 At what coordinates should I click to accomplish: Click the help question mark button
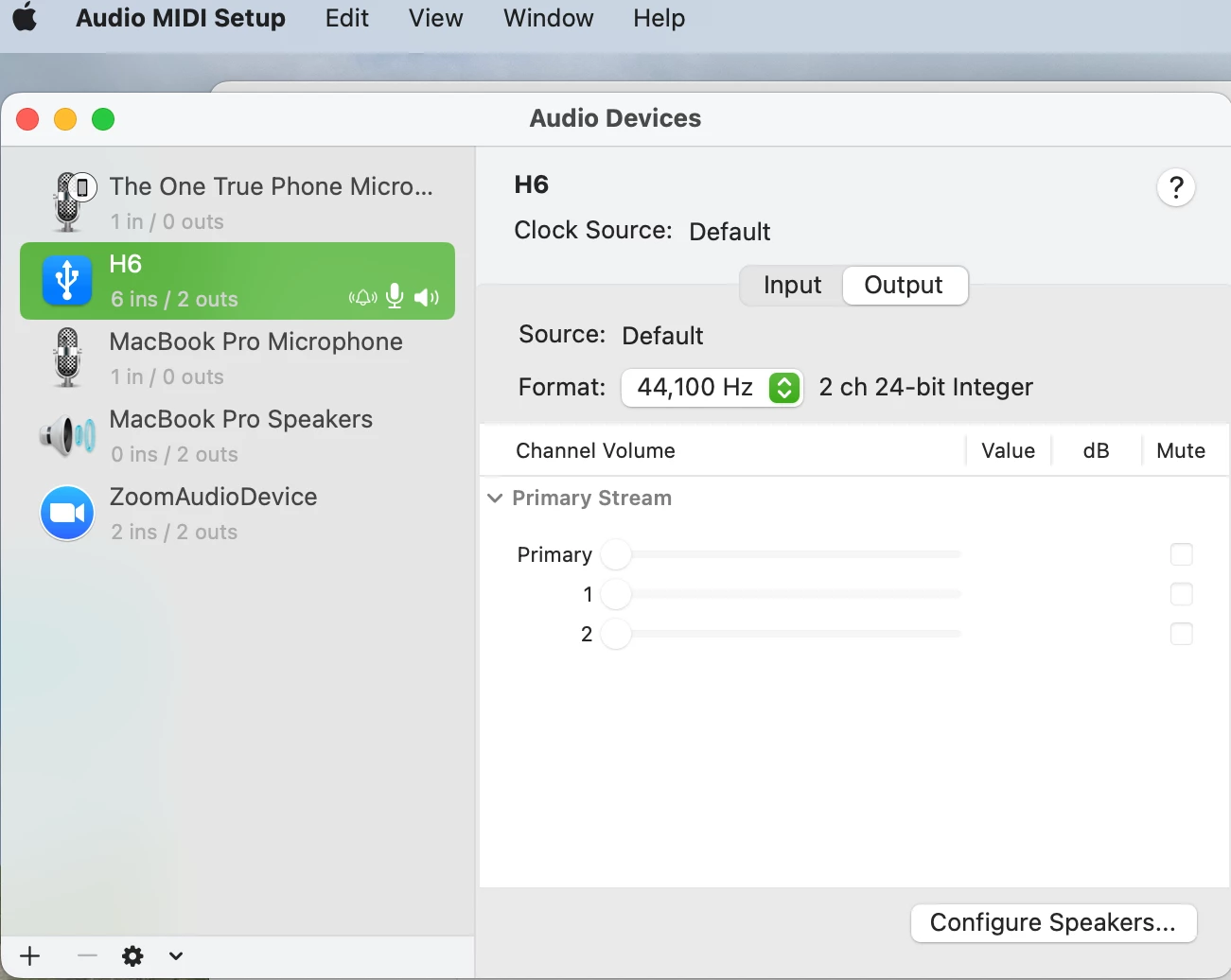click(1176, 187)
